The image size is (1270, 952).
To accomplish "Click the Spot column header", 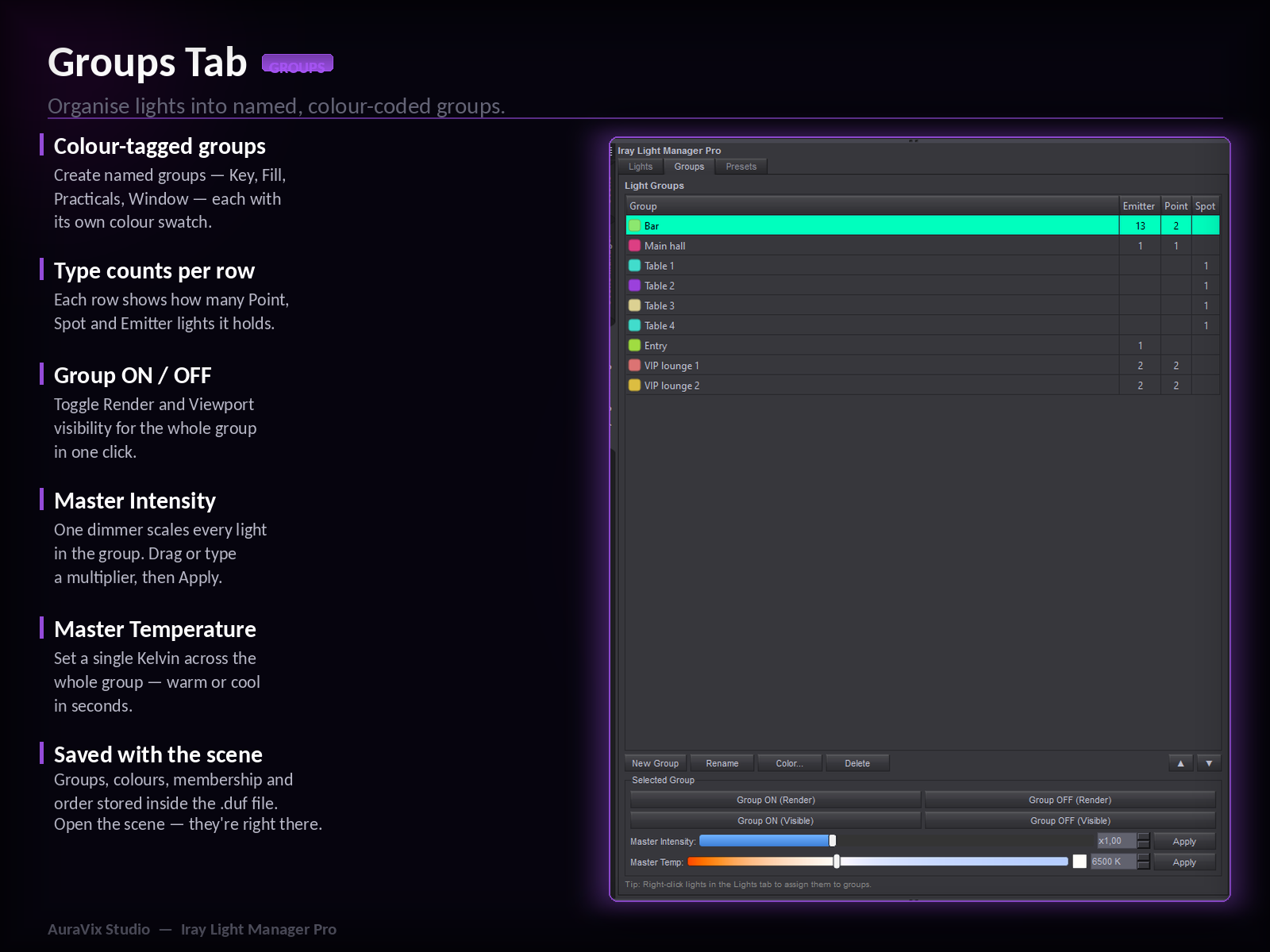I will (1205, 206).
